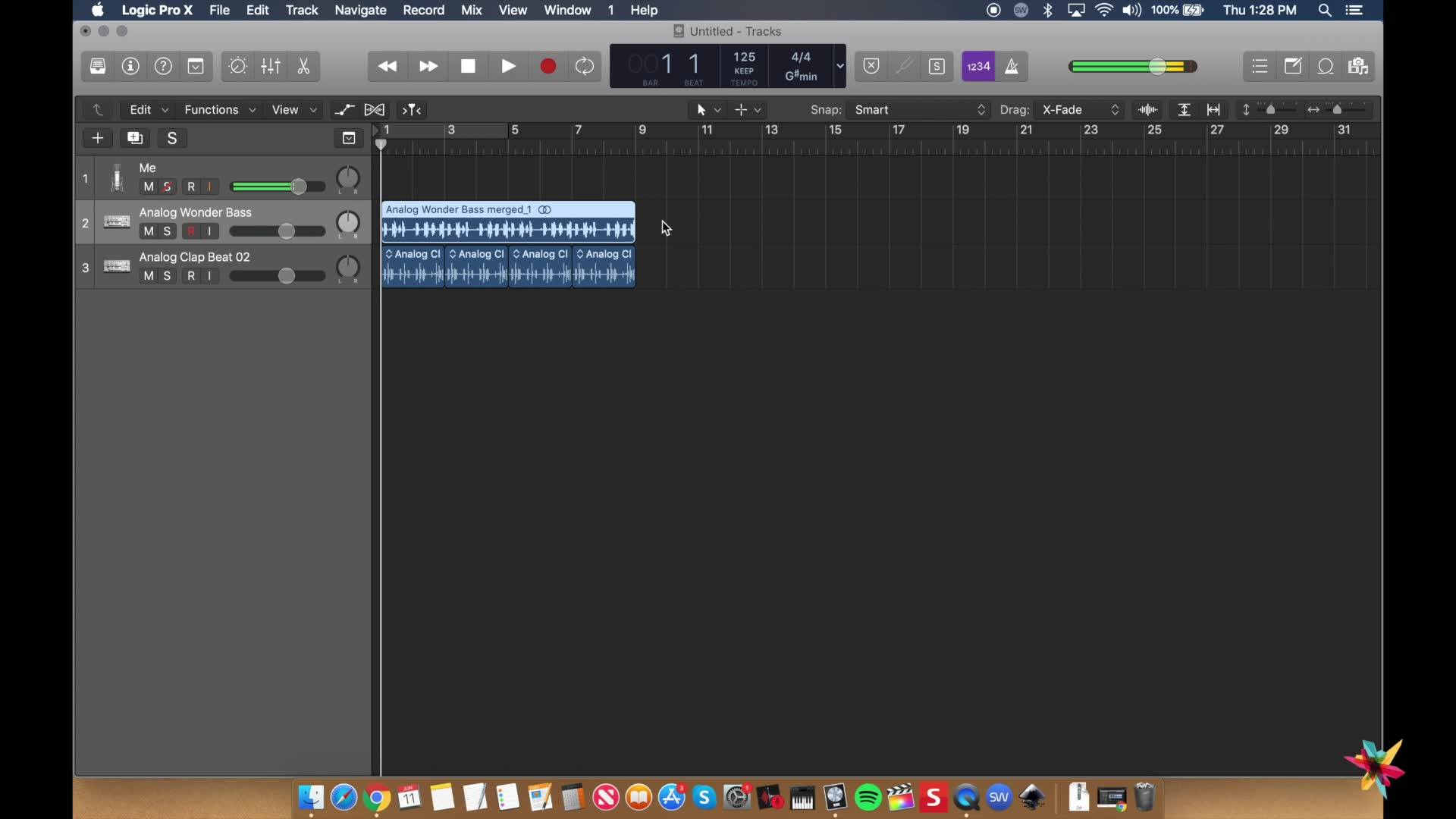The width and height of the screenshot is (1456, 819).
Task: Toggle Flex editing
Action: tap(375, 110)
